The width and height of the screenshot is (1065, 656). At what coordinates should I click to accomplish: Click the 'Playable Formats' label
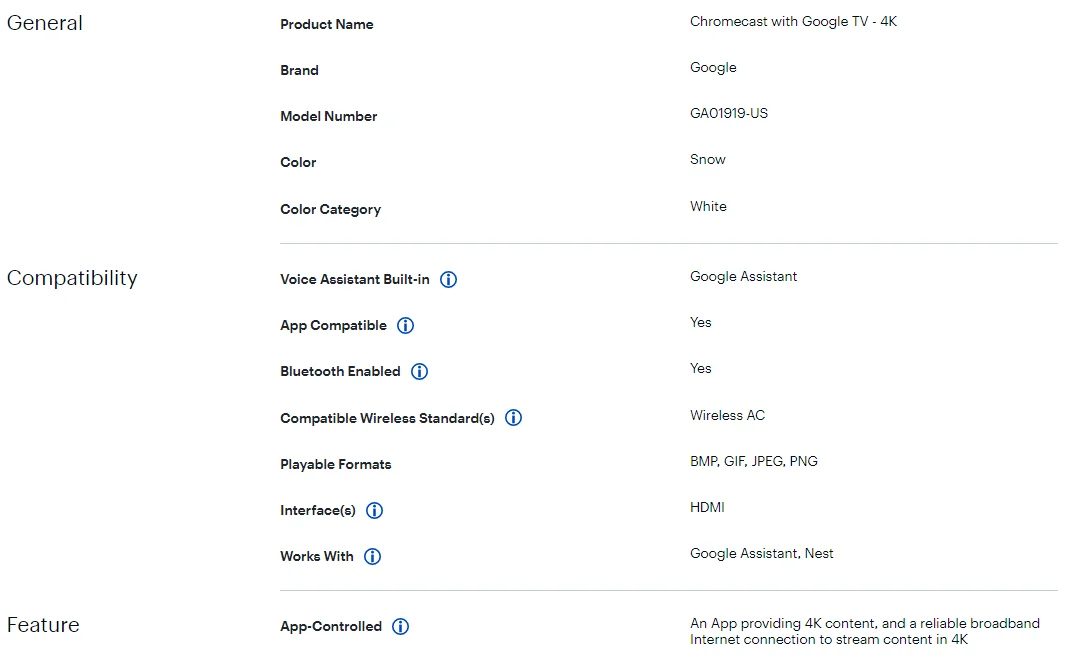[x=336, y=464]
